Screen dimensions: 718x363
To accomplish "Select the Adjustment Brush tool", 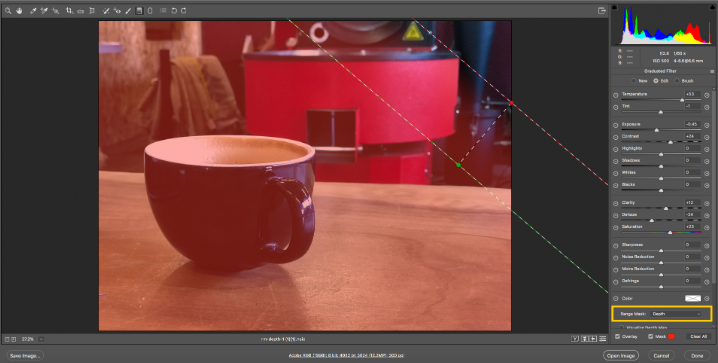I will pos(128,11).
